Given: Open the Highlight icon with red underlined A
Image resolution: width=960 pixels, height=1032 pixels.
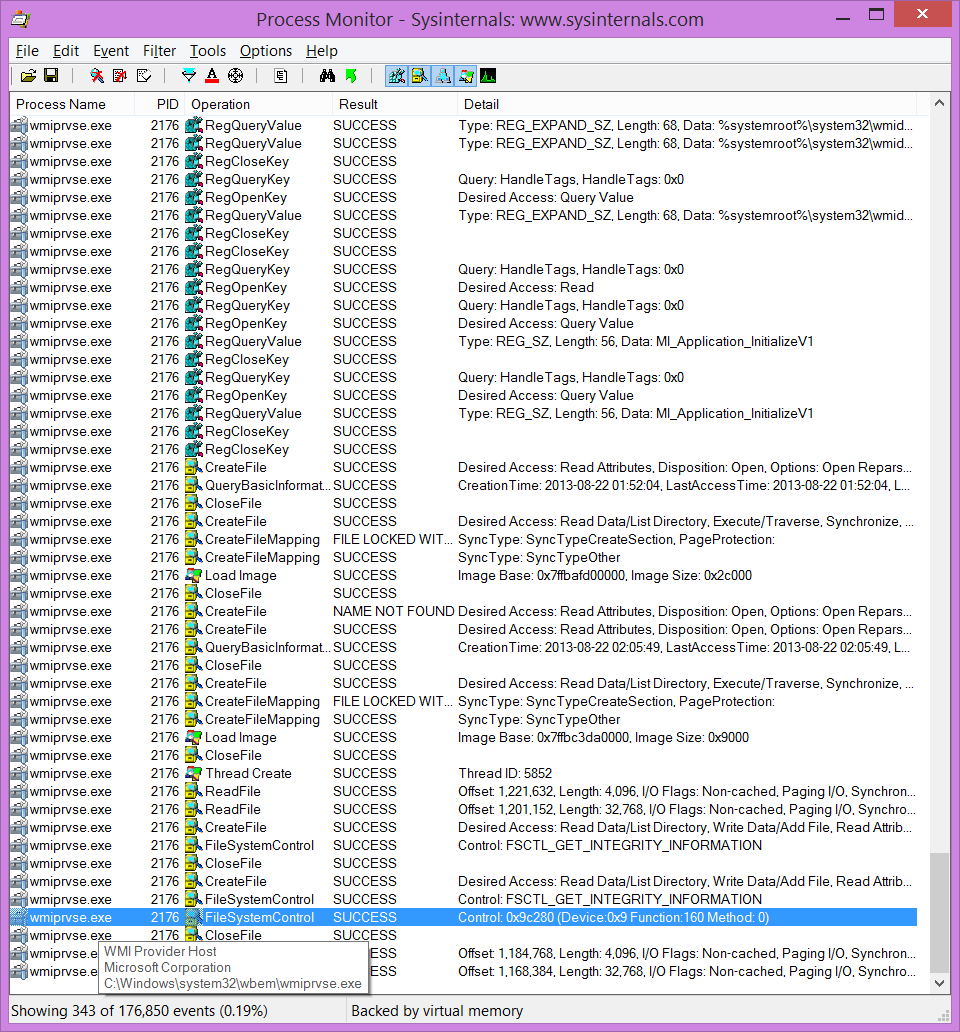Looking at the screenshot, I should pos(212,76).
